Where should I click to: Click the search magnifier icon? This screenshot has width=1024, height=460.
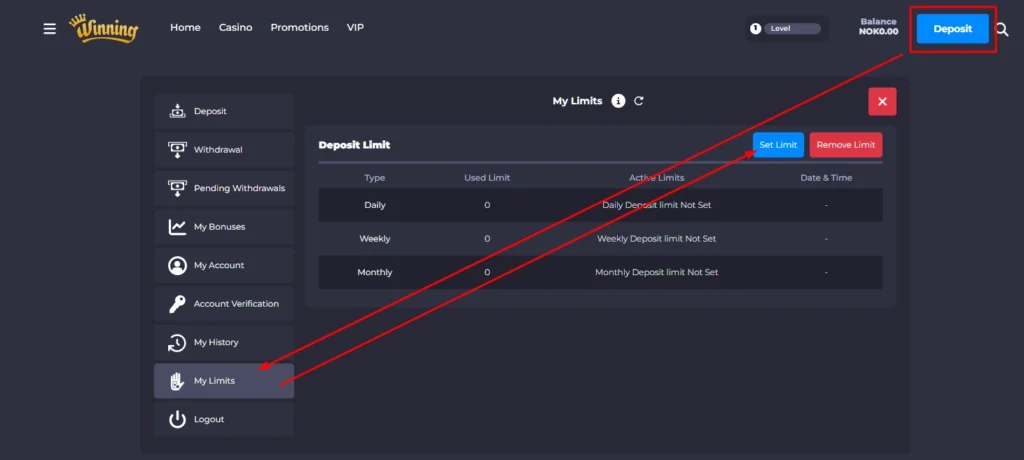tap(1002, 29)
